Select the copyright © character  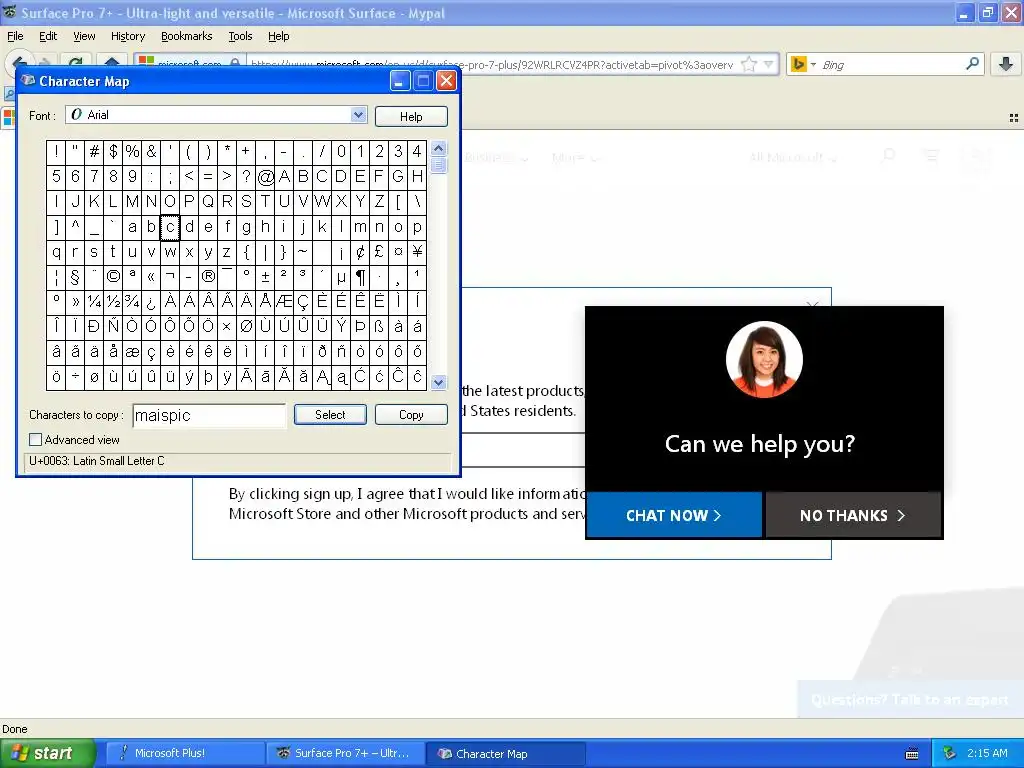click(113, 277)
